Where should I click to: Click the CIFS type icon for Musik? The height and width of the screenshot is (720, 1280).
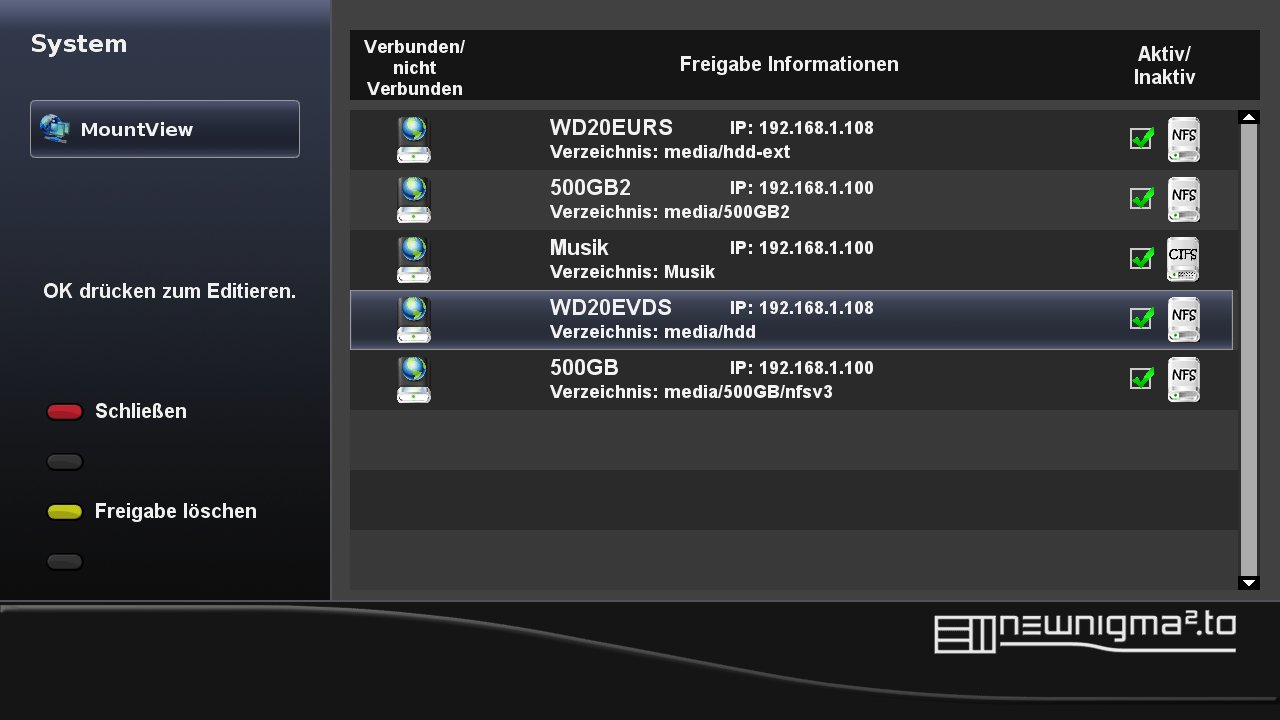tap(1184, 260)
